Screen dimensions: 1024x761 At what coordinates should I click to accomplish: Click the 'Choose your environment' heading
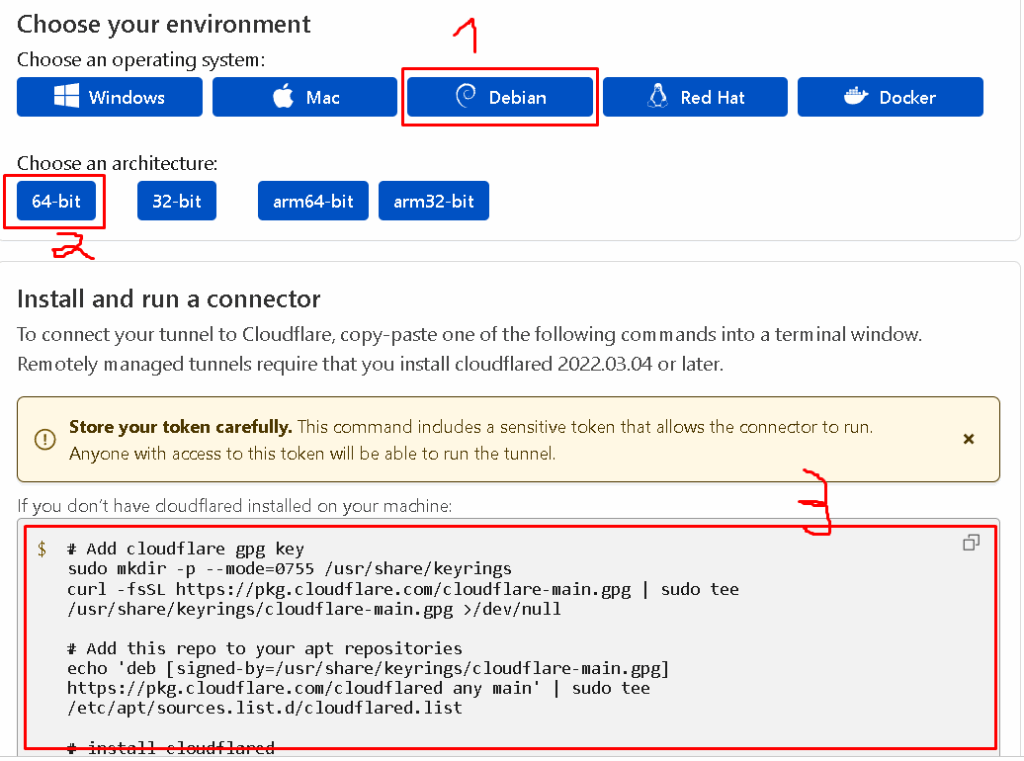(163, 25)
